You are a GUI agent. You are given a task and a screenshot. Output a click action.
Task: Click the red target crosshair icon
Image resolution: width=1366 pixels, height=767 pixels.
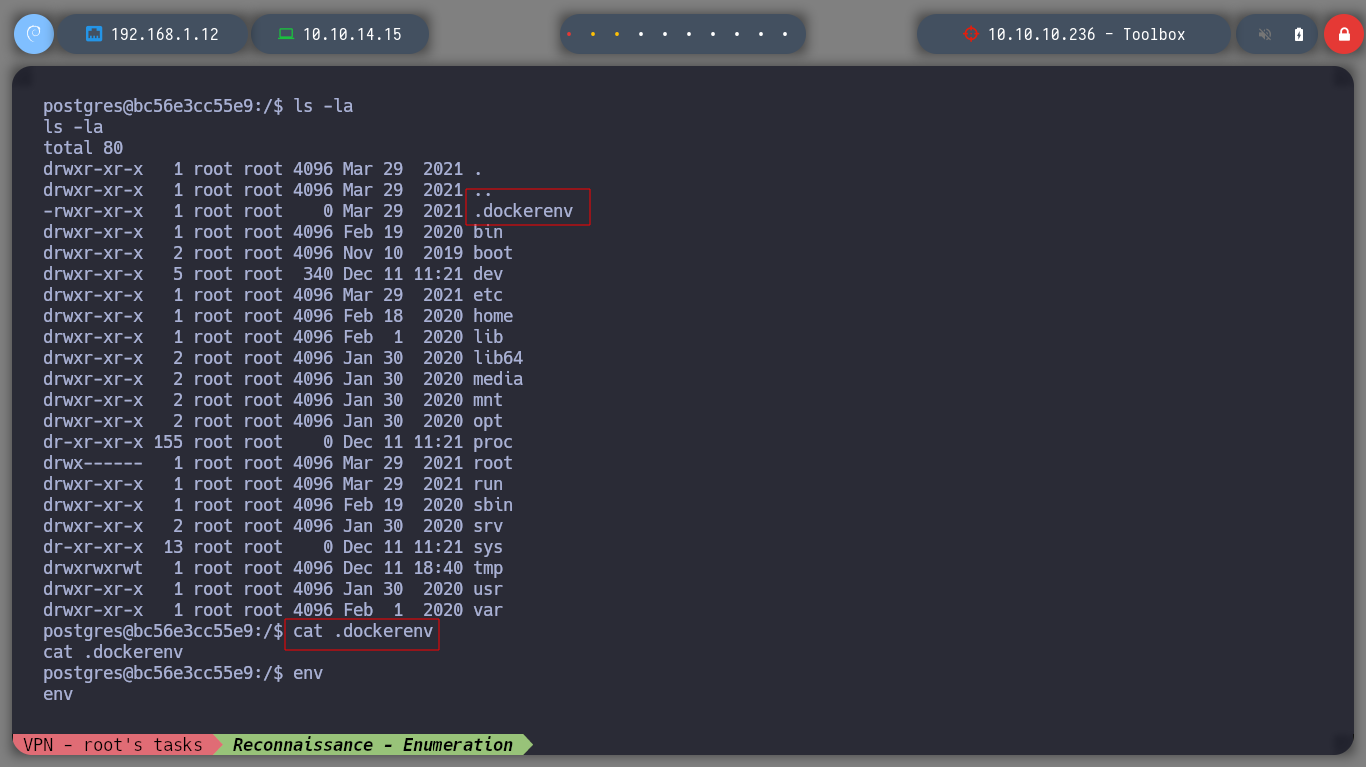[x=970, y=34]
